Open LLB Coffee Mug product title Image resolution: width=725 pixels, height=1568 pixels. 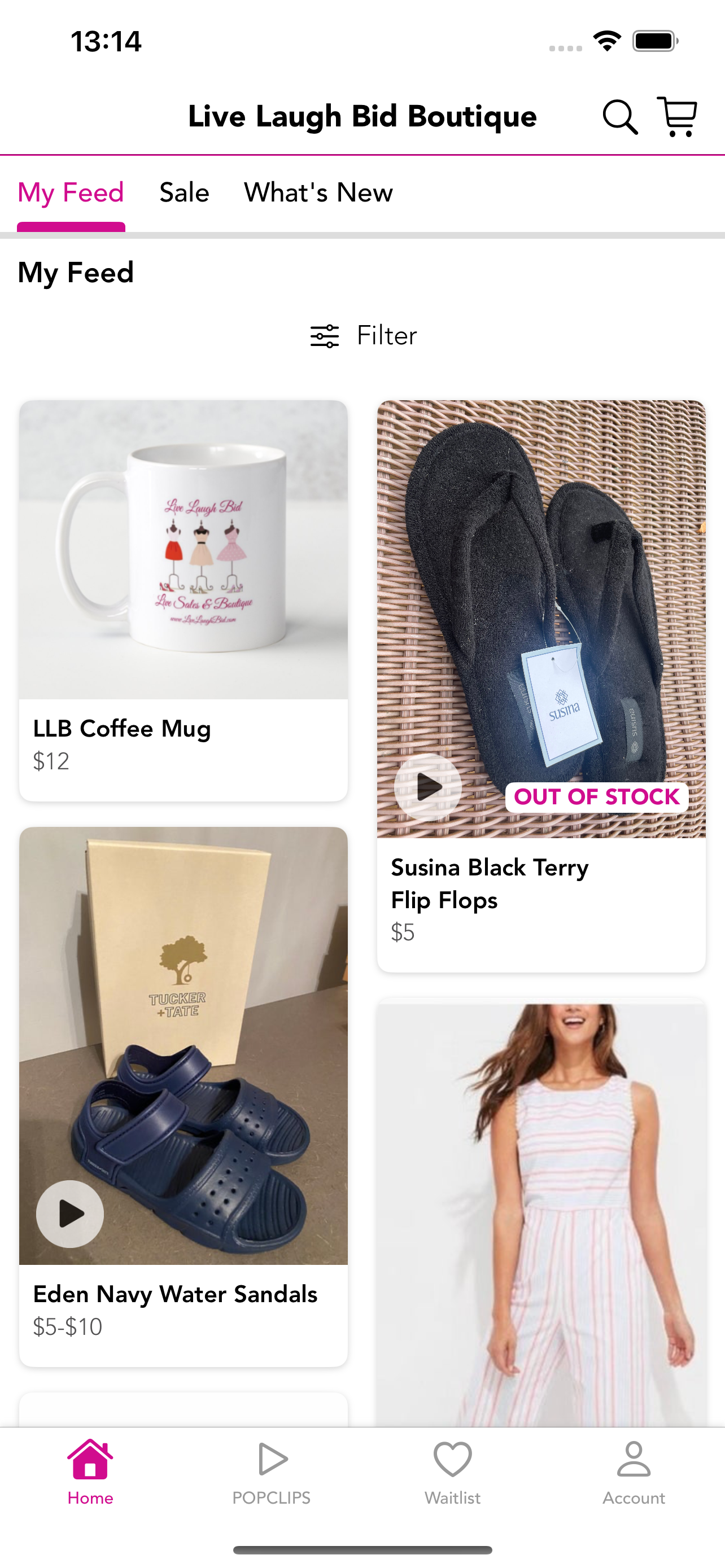point(122,729)
